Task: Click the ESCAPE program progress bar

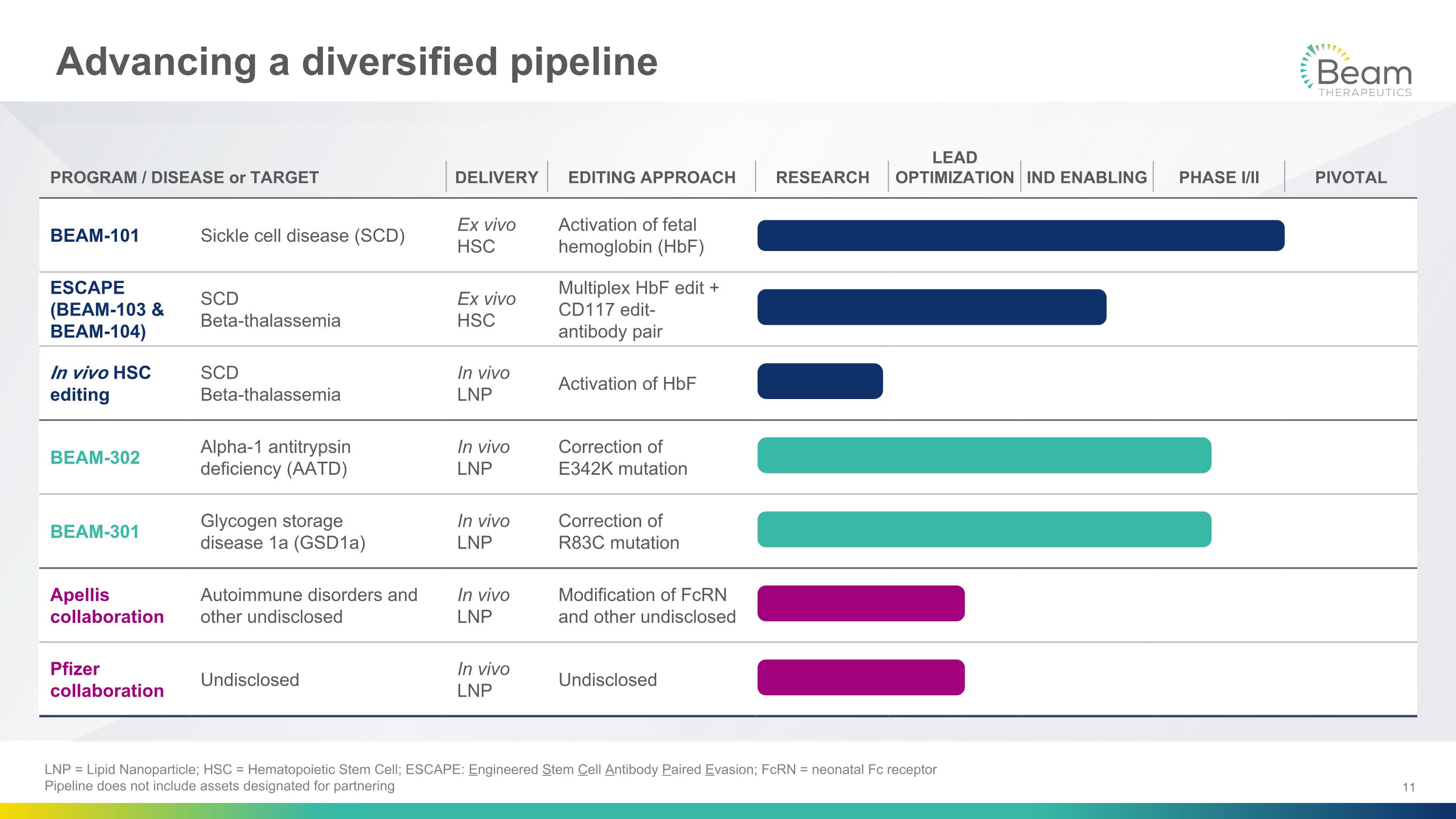Action: (931, 307)
